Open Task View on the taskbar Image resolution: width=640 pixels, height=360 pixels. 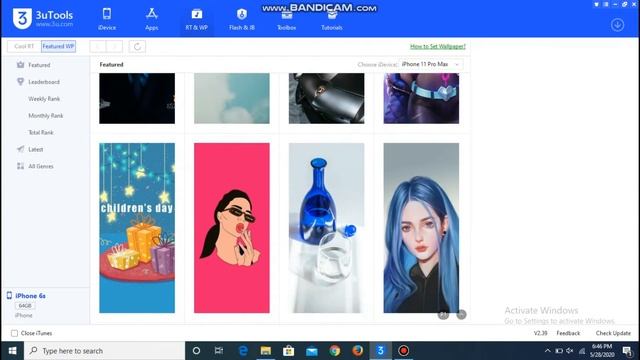click(x=219, y=351)
